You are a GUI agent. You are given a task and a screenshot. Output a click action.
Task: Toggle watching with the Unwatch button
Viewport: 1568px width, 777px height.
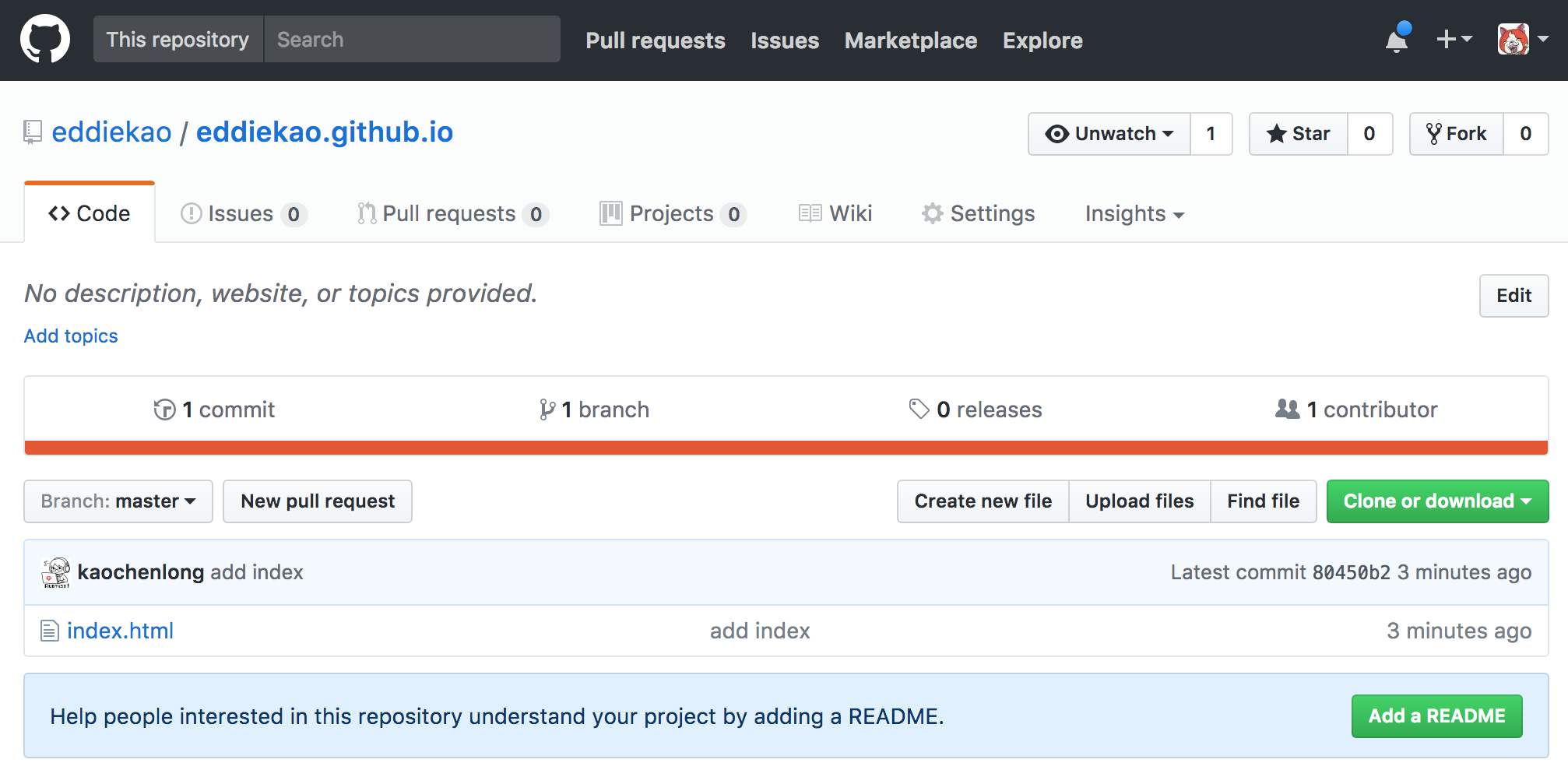click(1109, 133)
